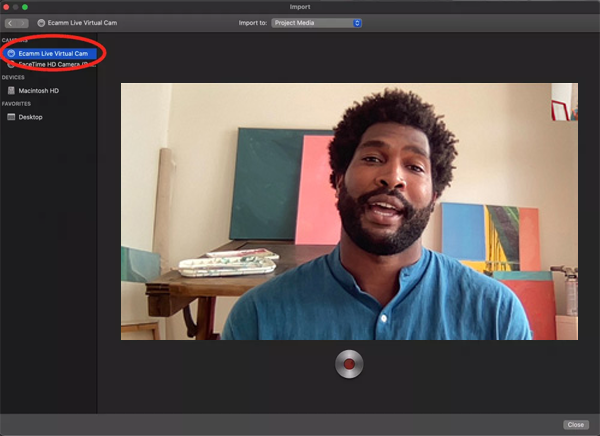Go forward with the right arrow button
This screenshot has width=600, height=436.
pyautogui.click(x=21, y=22)
